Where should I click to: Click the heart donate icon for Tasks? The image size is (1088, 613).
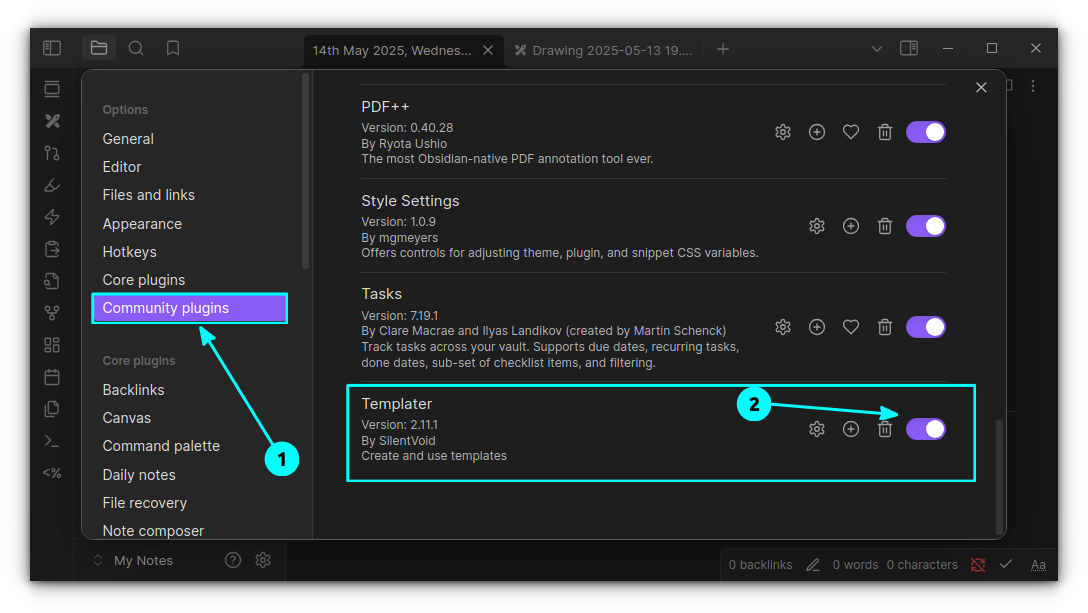[851, 327]
